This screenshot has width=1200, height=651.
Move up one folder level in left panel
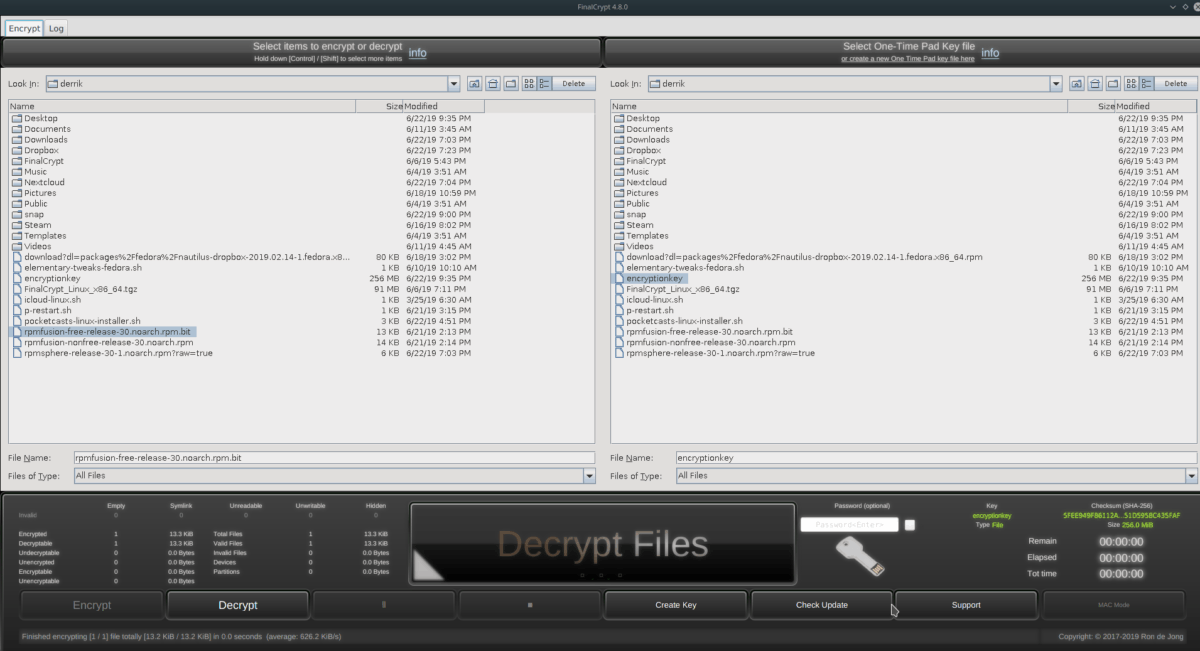474,84
